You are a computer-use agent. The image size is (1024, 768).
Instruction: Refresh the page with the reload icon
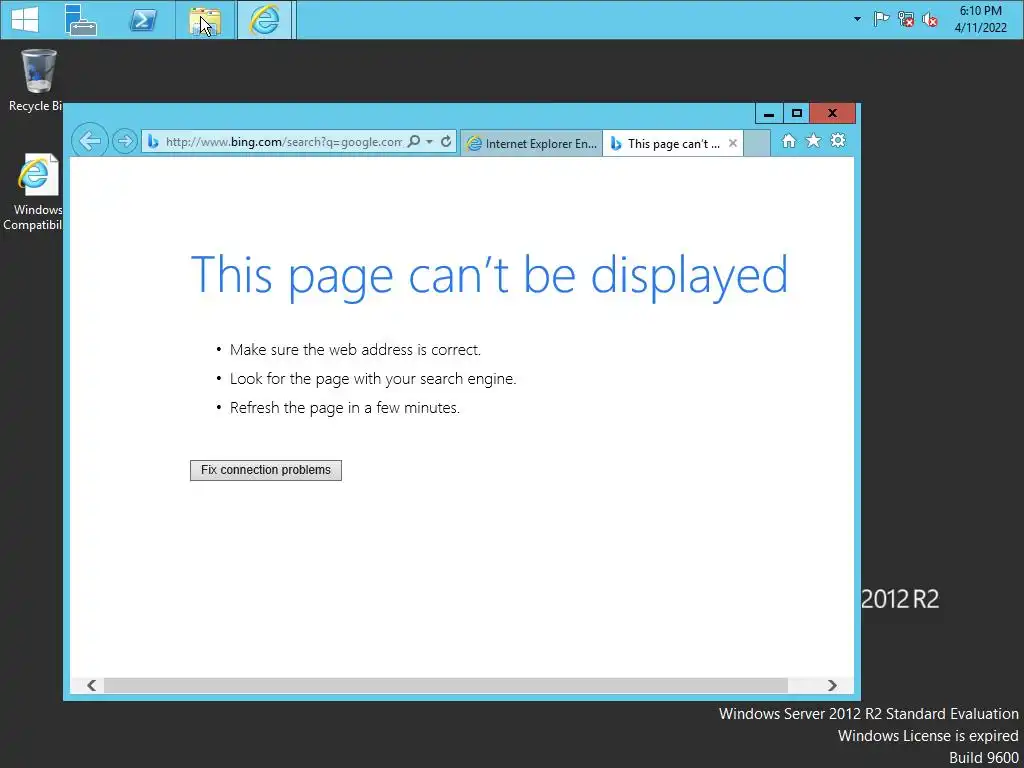[446, 141]
